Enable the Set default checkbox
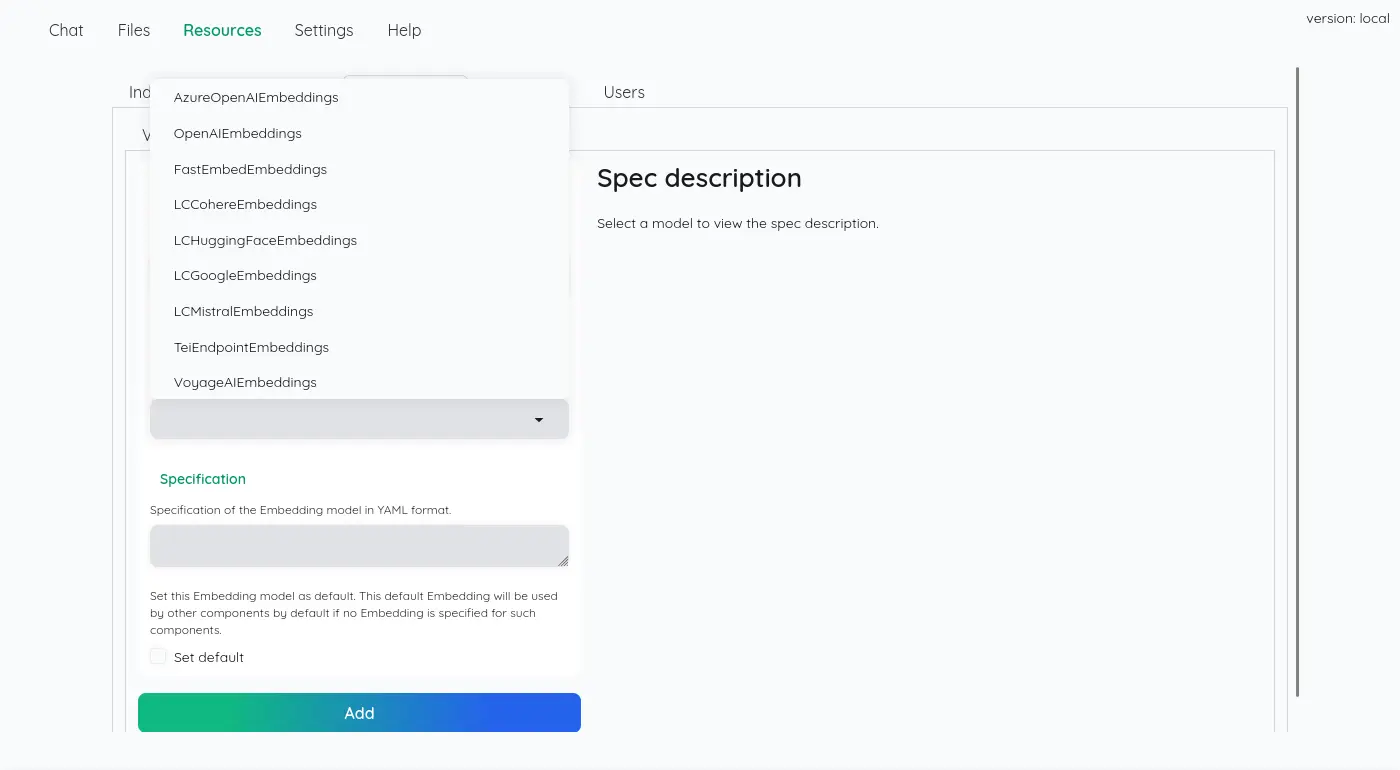Image resolution: width=1400 pixels, height=770 pixels. 158,657
